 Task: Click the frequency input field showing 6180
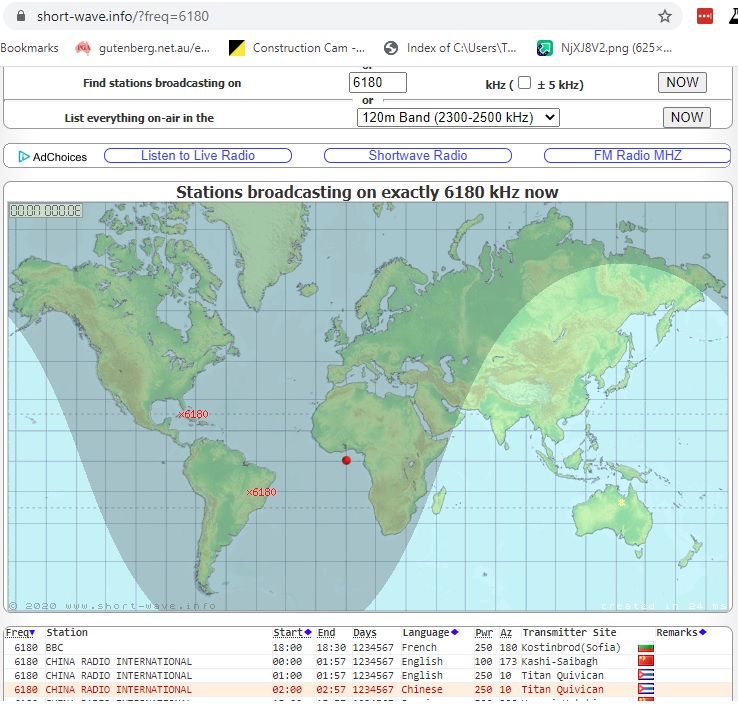pos(377,82)
